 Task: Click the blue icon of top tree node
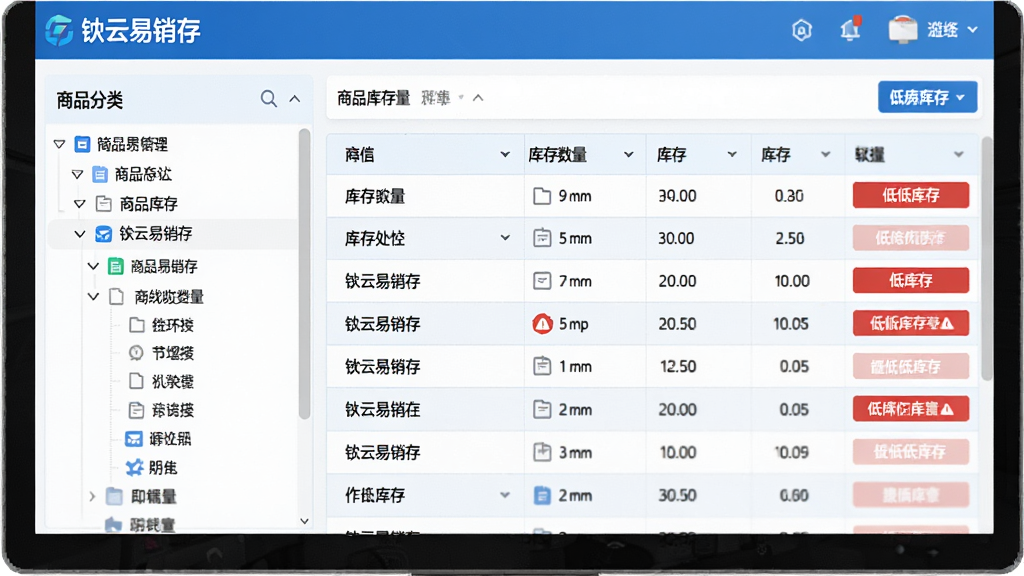click(82, 144)
